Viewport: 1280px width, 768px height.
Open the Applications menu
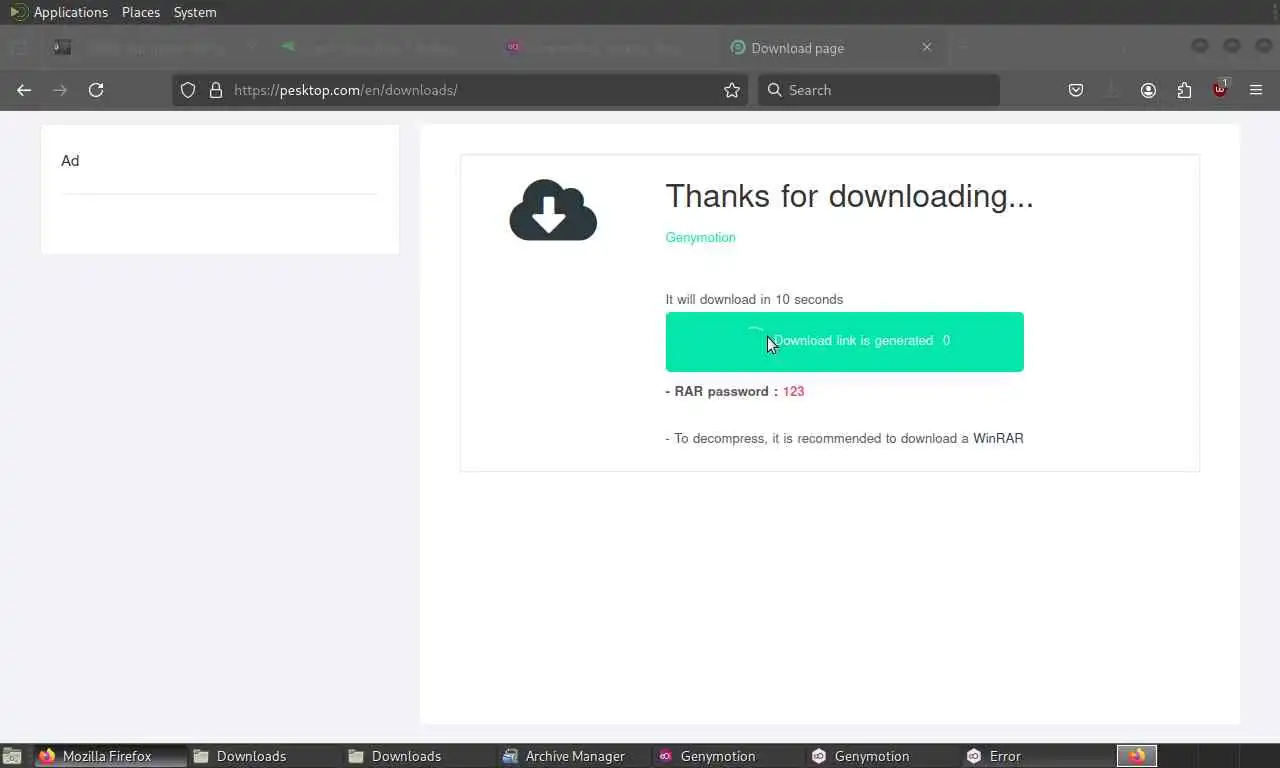pos(59,12)
